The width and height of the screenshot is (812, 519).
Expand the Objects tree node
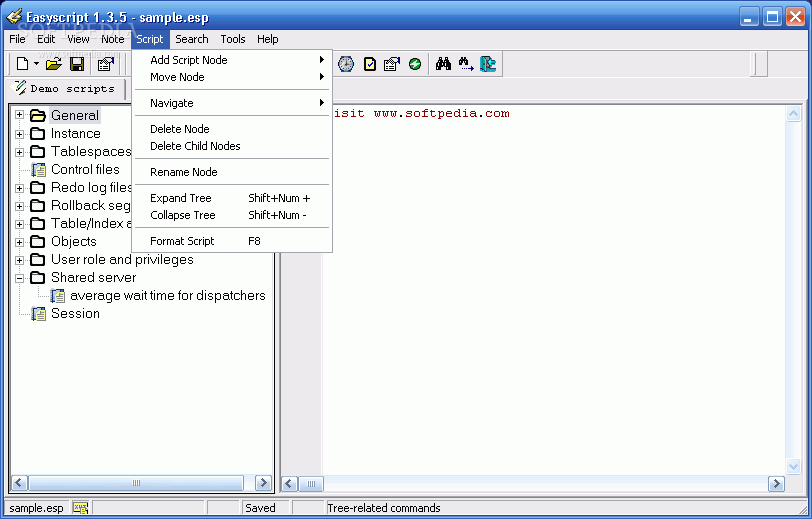[x=20, y=242]
